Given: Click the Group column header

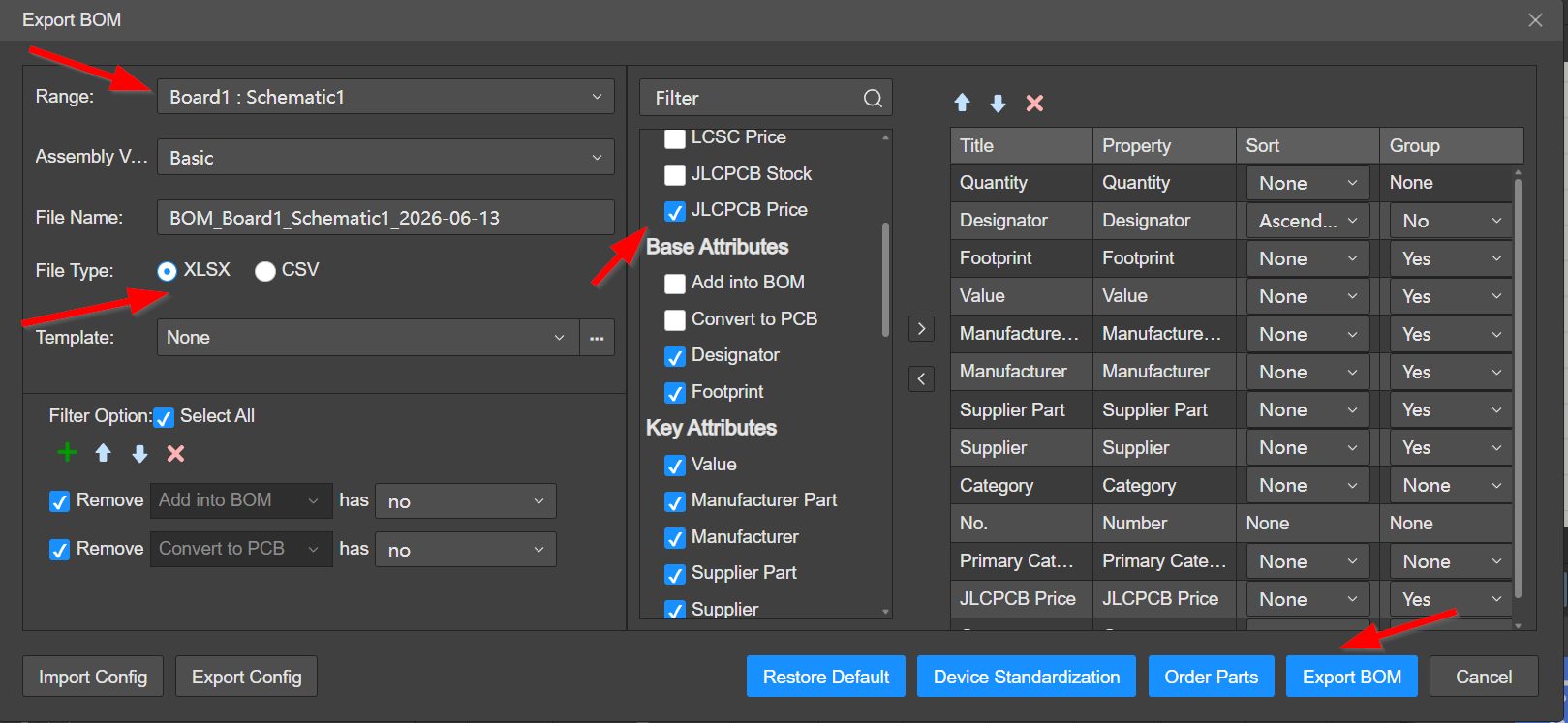Looking at the screenshot, I should pos(1452,145).
